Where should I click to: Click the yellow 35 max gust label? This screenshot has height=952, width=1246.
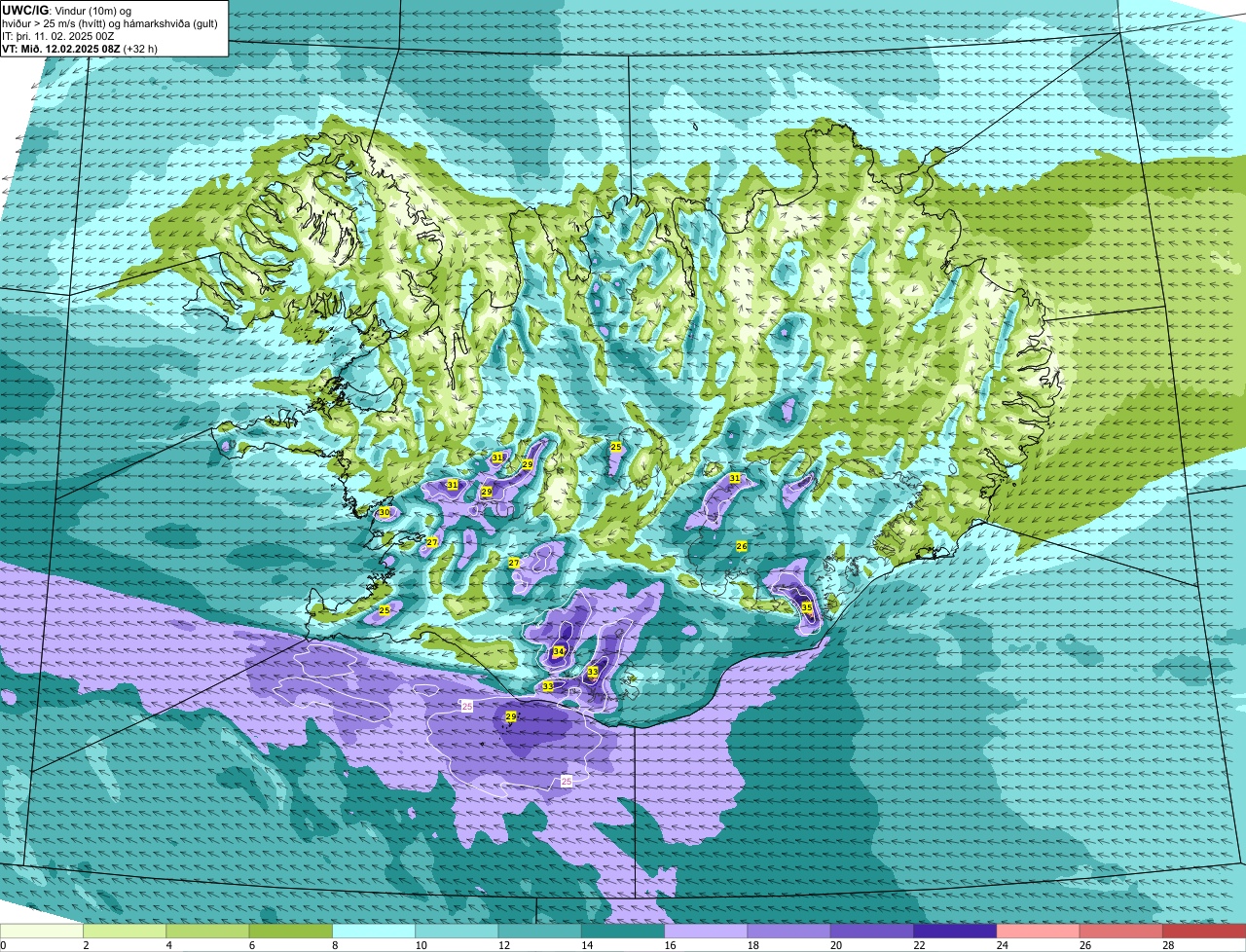(806, 606)
